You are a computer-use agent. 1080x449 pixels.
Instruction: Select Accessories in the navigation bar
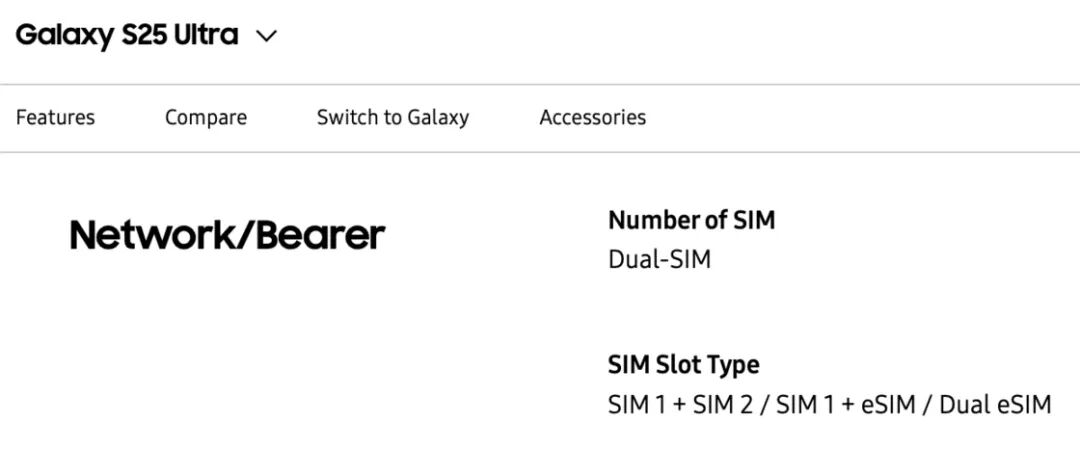pyautogui.click(x=592, y=118)
